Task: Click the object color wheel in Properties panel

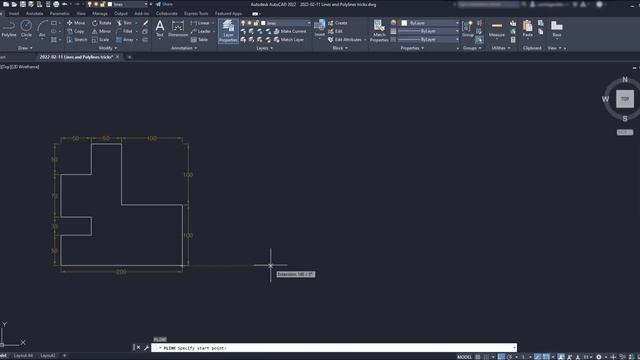Action: pos(393,23)
